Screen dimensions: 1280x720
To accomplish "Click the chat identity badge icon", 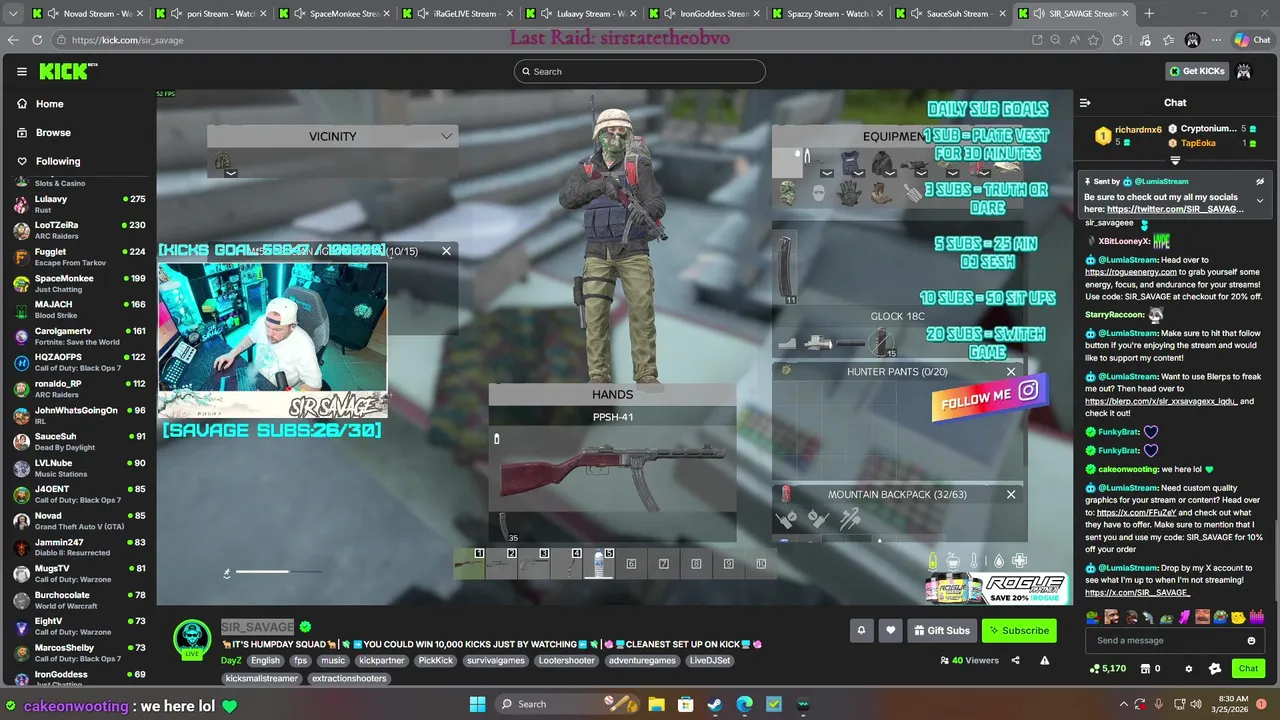I will click(1214, 669).
